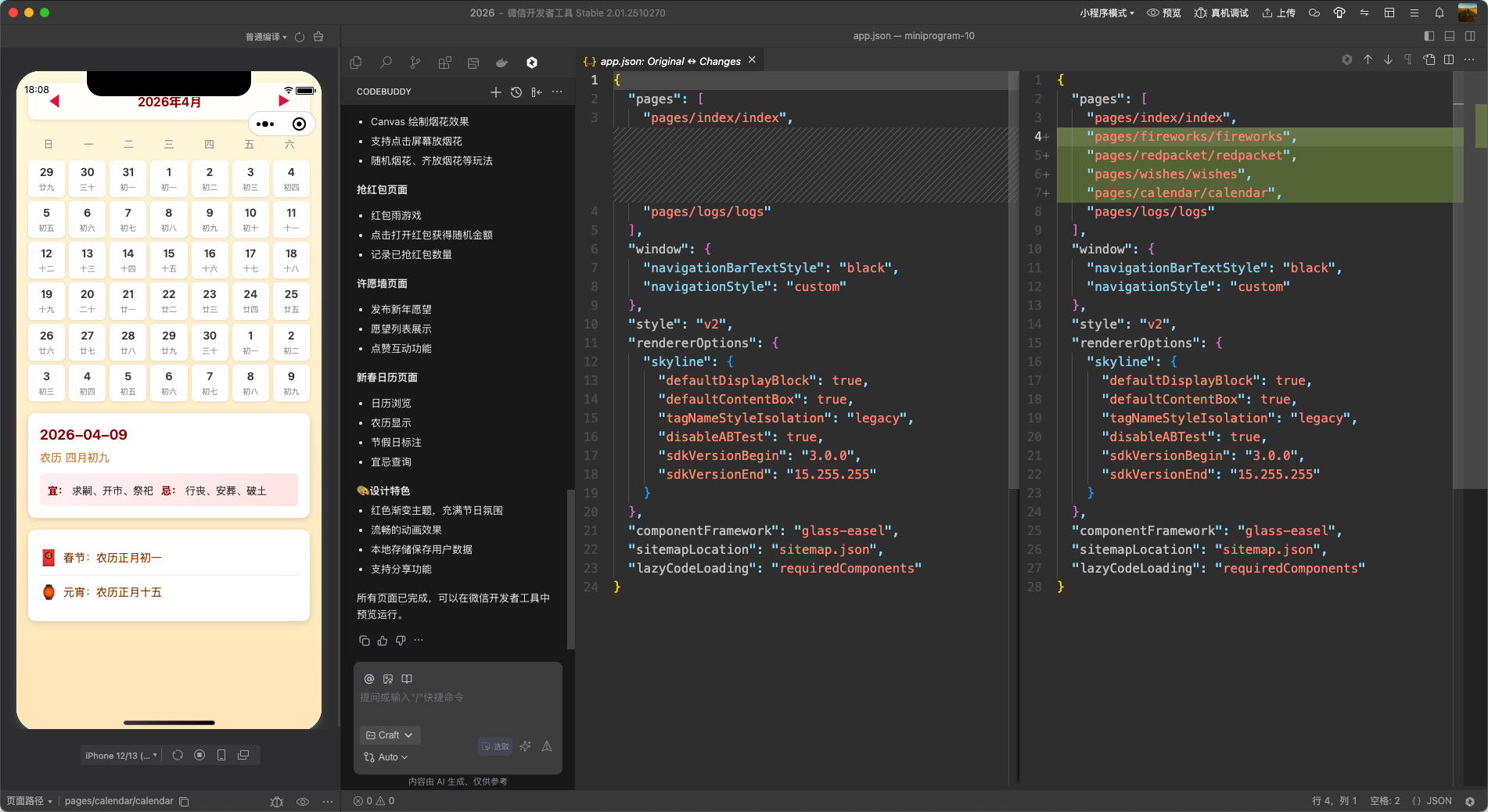Start a new CodeBuddy chat with plus icon
Screen dimensions: 1488x812
(495, 92)
